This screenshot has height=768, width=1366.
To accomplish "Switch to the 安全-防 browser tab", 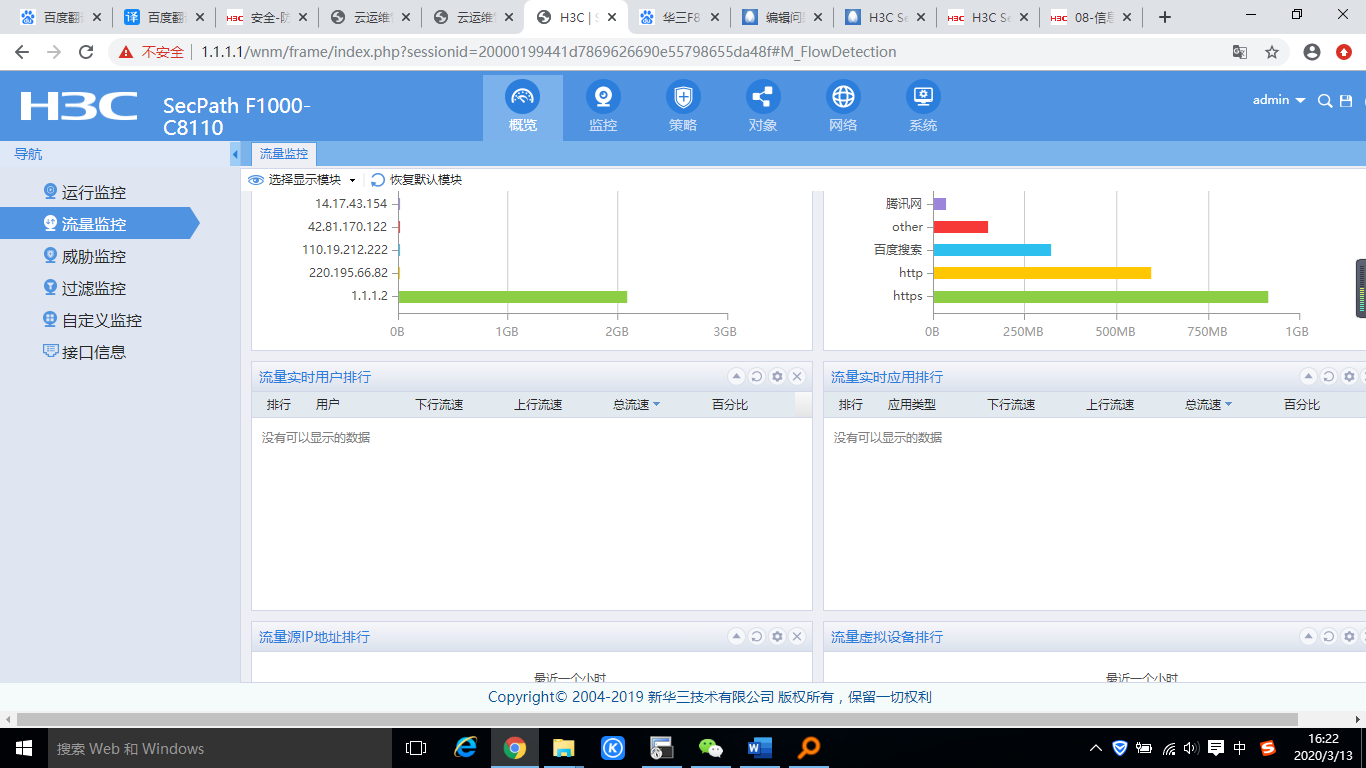I will pos(267,17).
